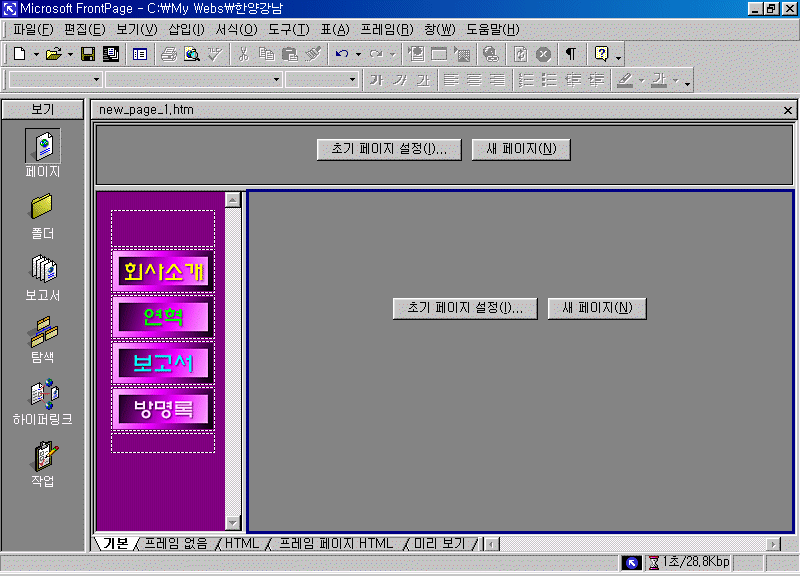Image resolution: width=800 pixels, height=576 pixels.
Task: Open the 삽입(I) menu
Action: click(x=186, y=30)
